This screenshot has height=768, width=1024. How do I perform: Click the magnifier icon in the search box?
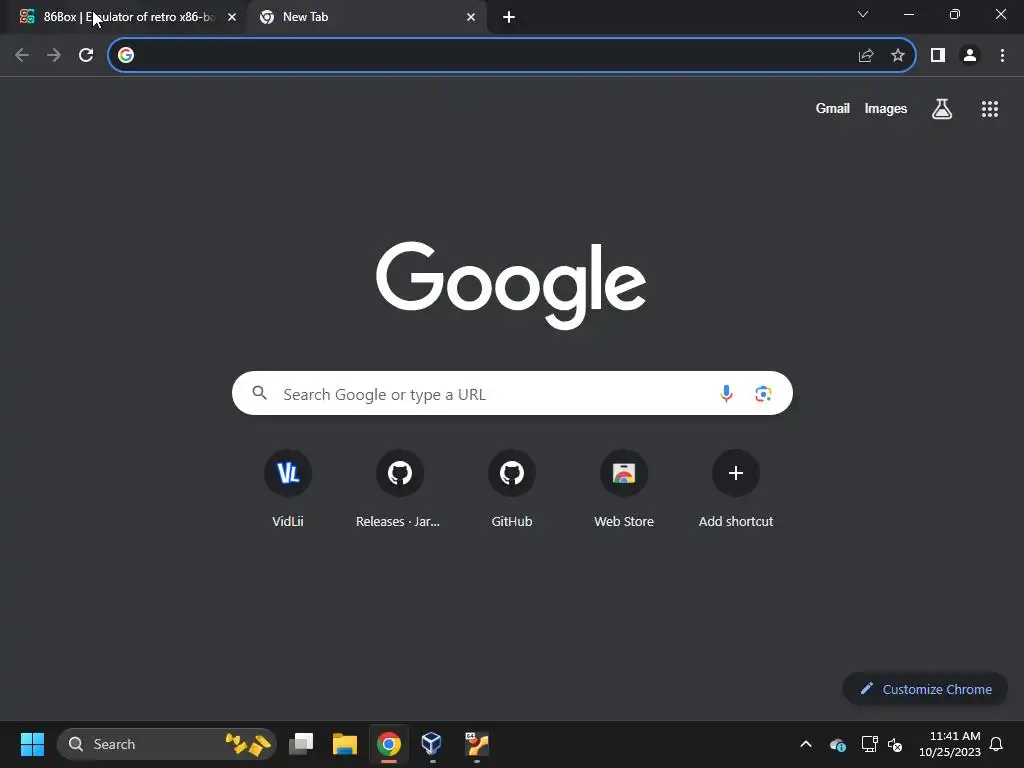click(259, 393)
